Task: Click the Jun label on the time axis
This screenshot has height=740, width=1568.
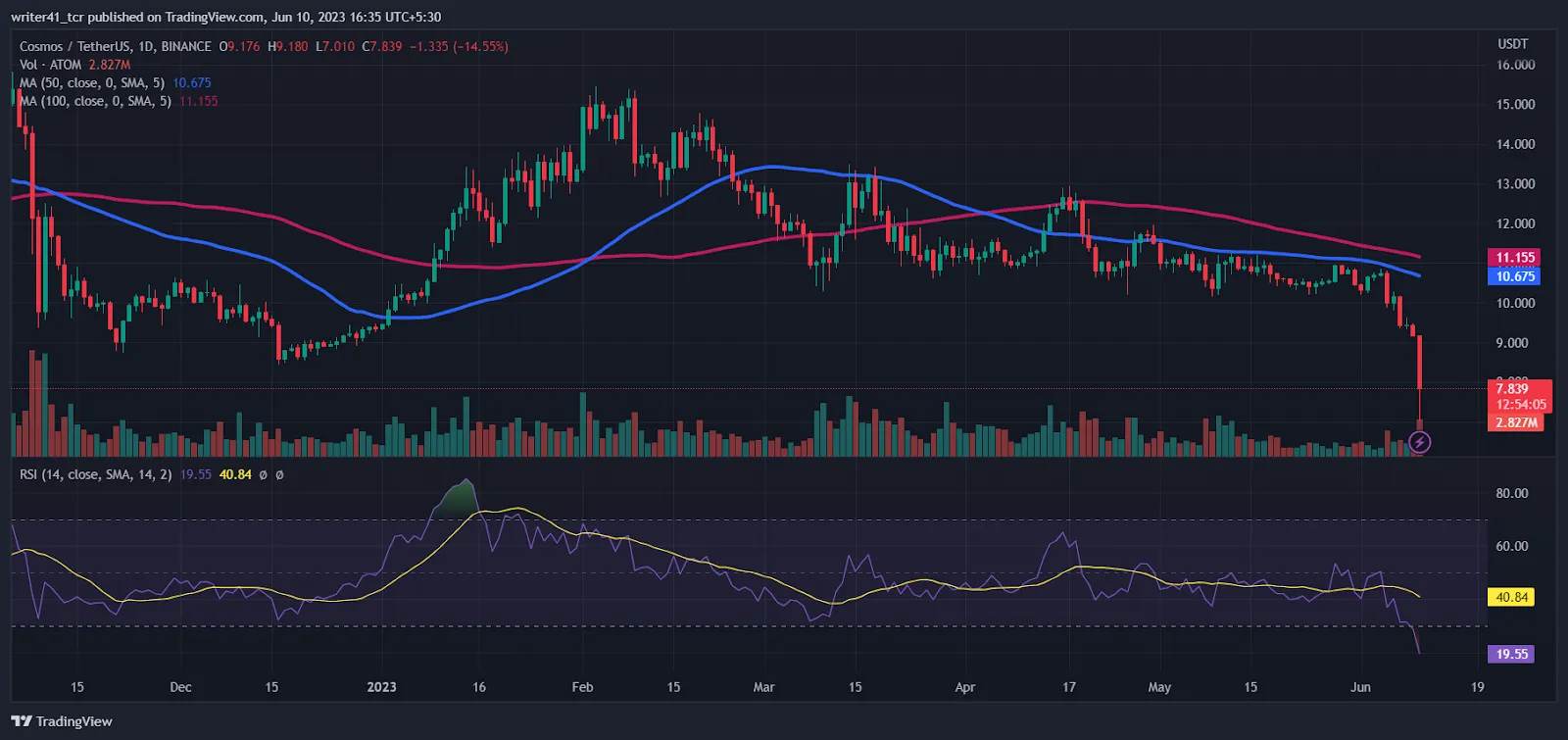Action: pos(1360,687)
